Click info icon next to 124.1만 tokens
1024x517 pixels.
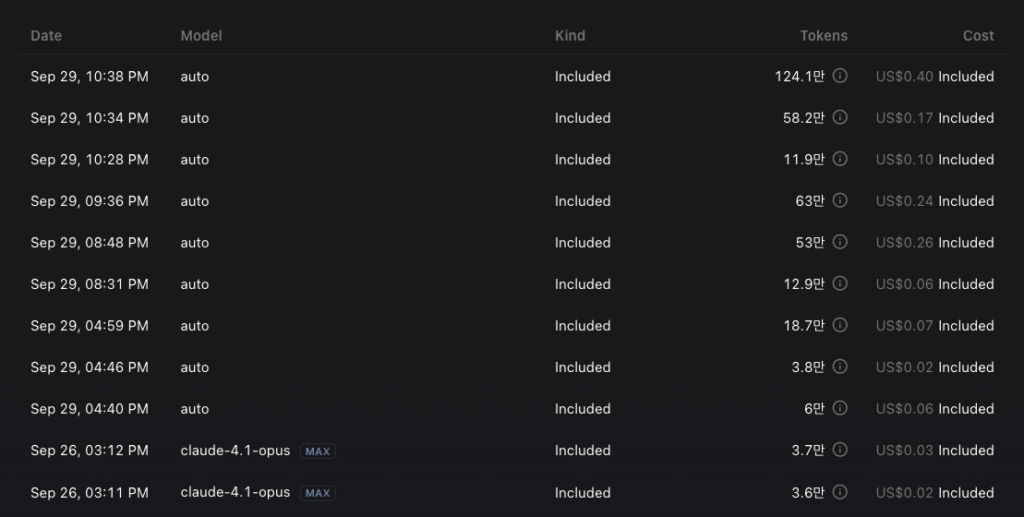coord(840,76)
